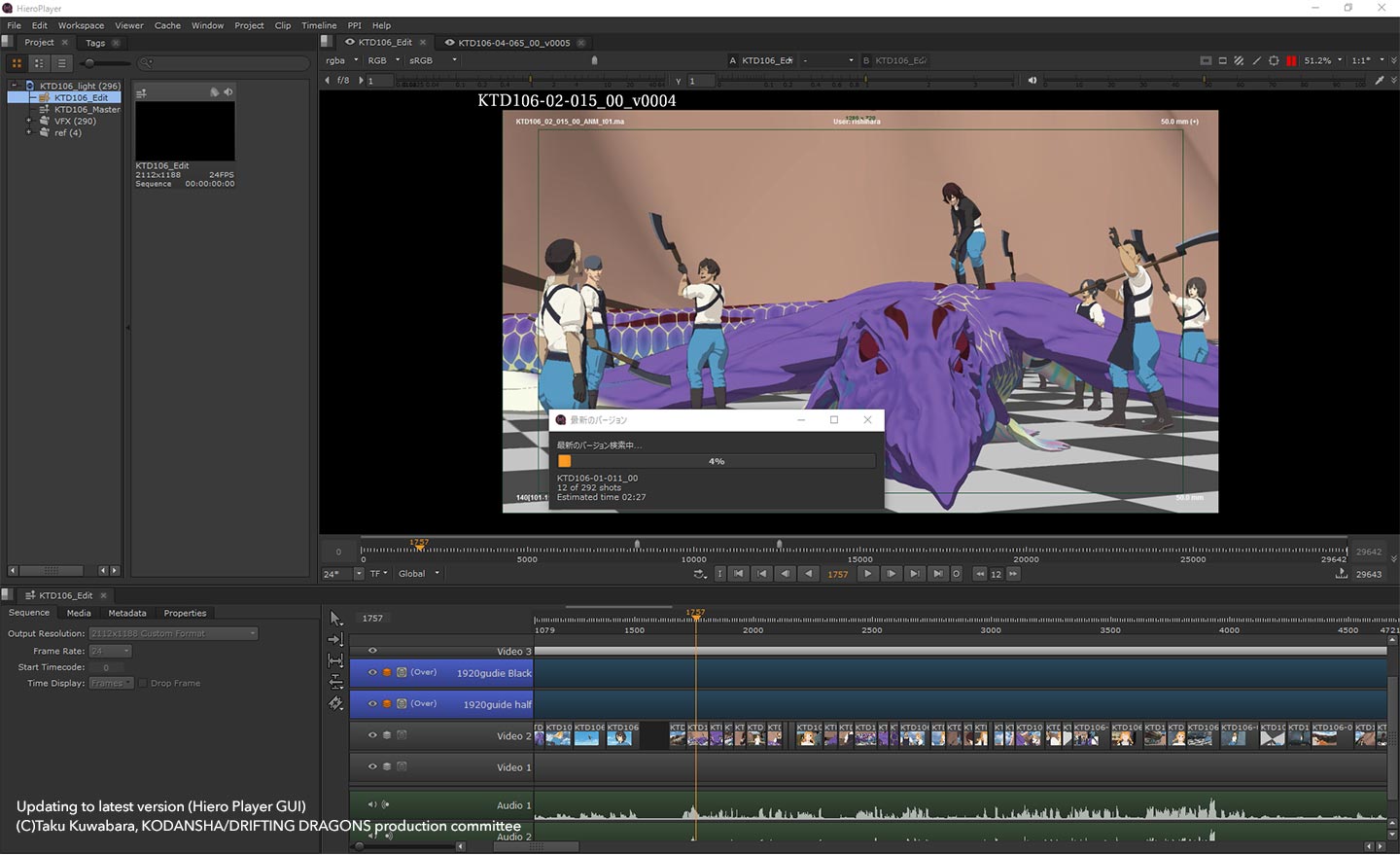The image size is (1400, 855).
Task: Open the TF time format dropdown
Action: pos(378,574)
